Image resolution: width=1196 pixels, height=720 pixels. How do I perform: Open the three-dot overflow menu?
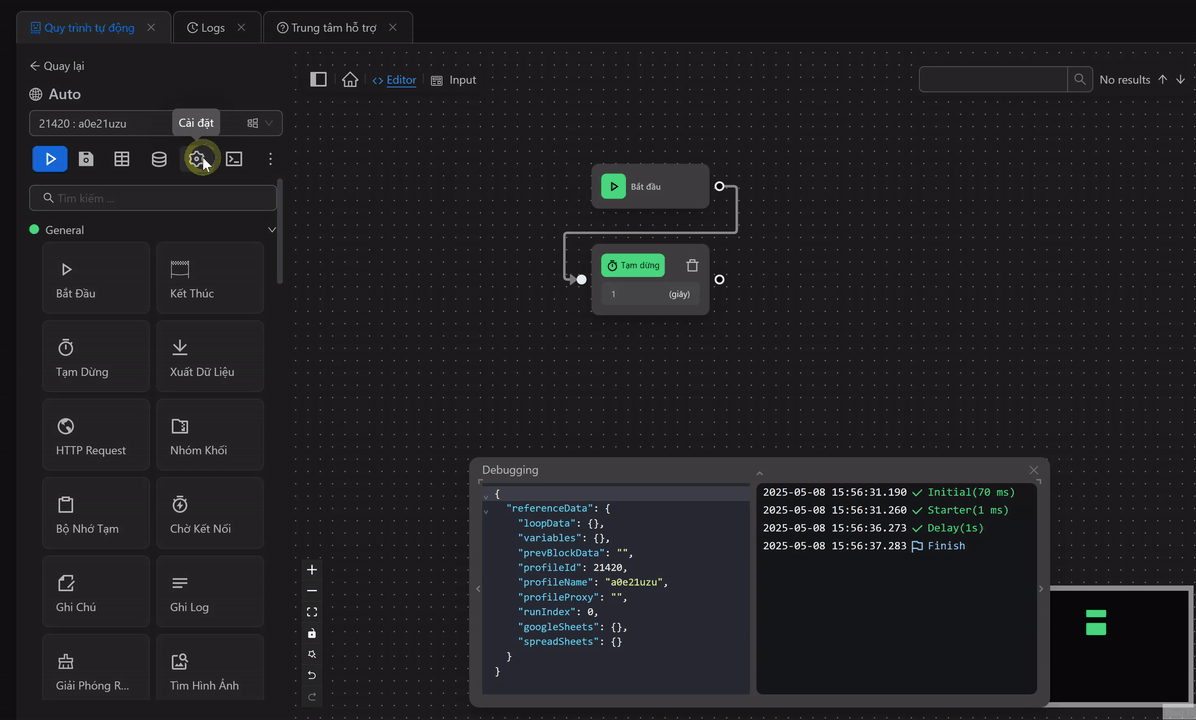(x=270, y=158)
